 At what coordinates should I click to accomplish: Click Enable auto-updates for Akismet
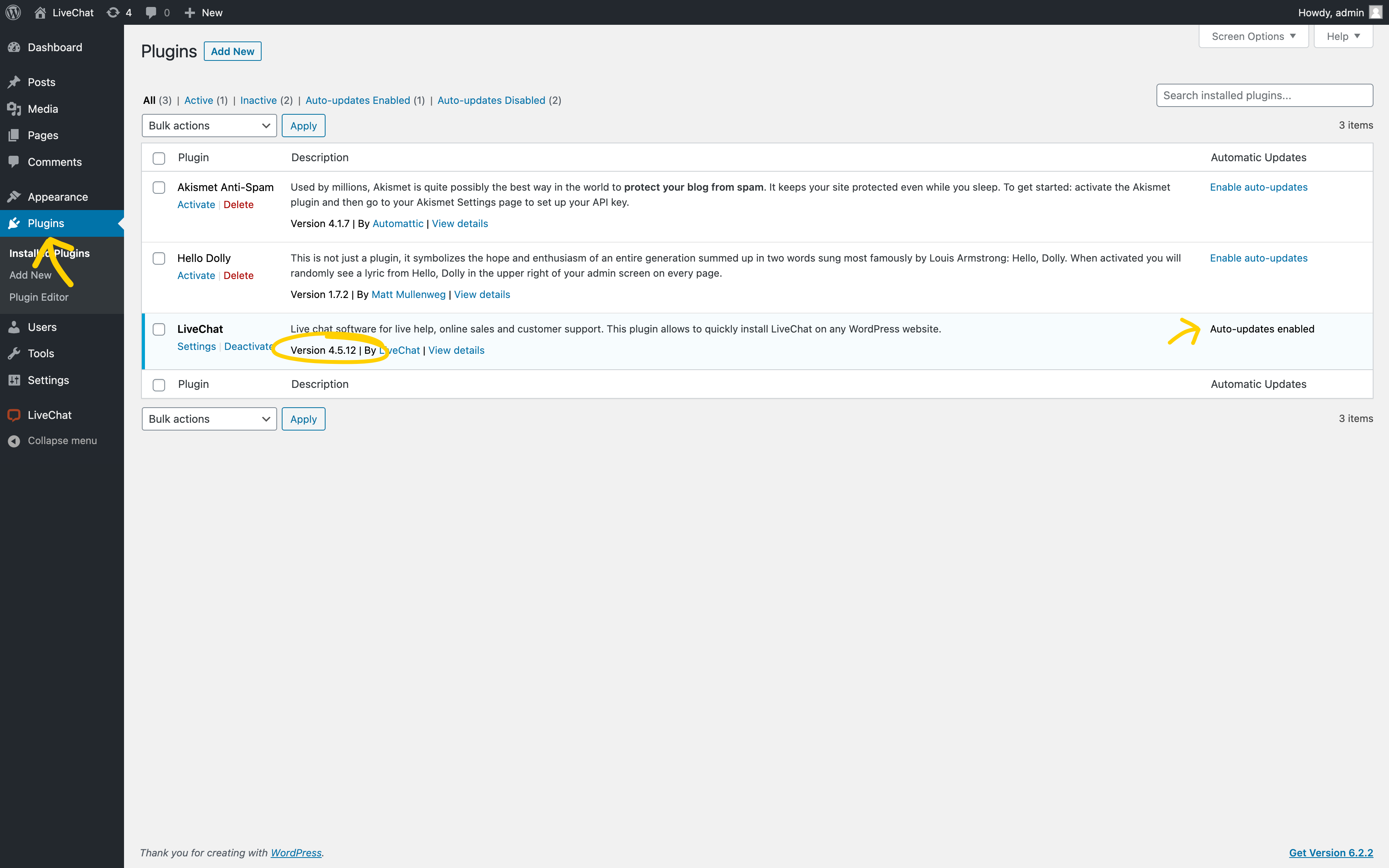[1258, 187]
